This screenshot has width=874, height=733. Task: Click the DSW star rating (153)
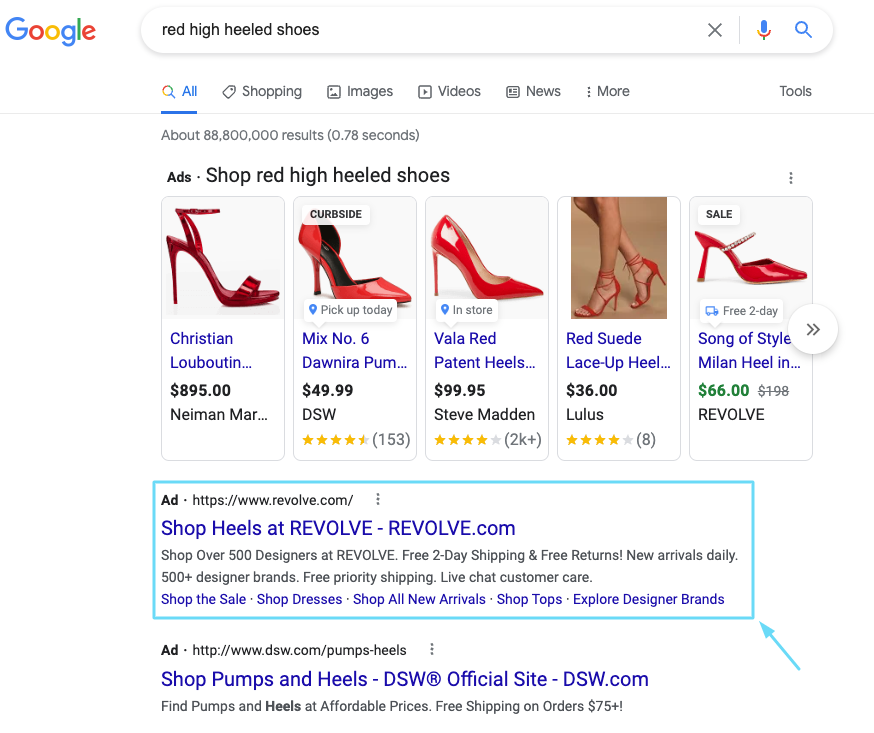point(356,440)
